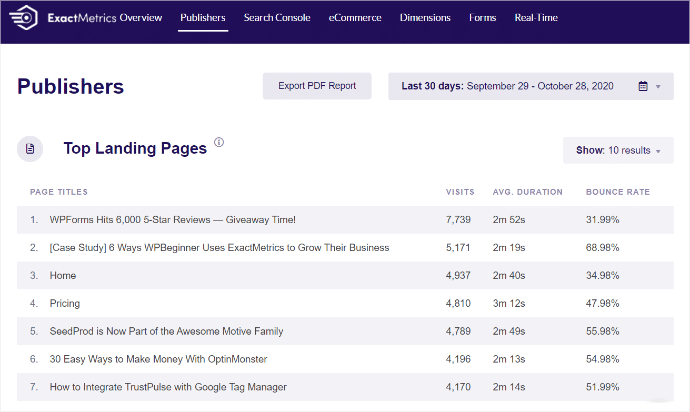This screenshot has height=412, width=690.
Task: Click the 2m 19s duration value
Action: pyautogui.click(x=509, y=248)
